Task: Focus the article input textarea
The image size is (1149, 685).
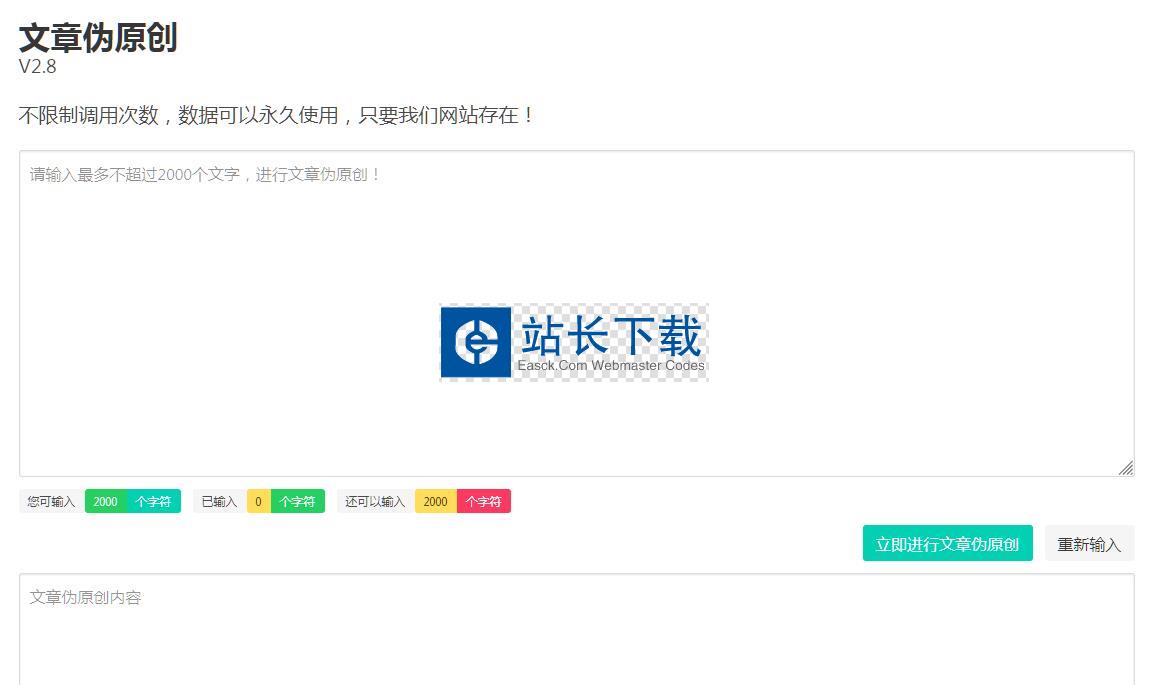Action: [x=577, y=314]
